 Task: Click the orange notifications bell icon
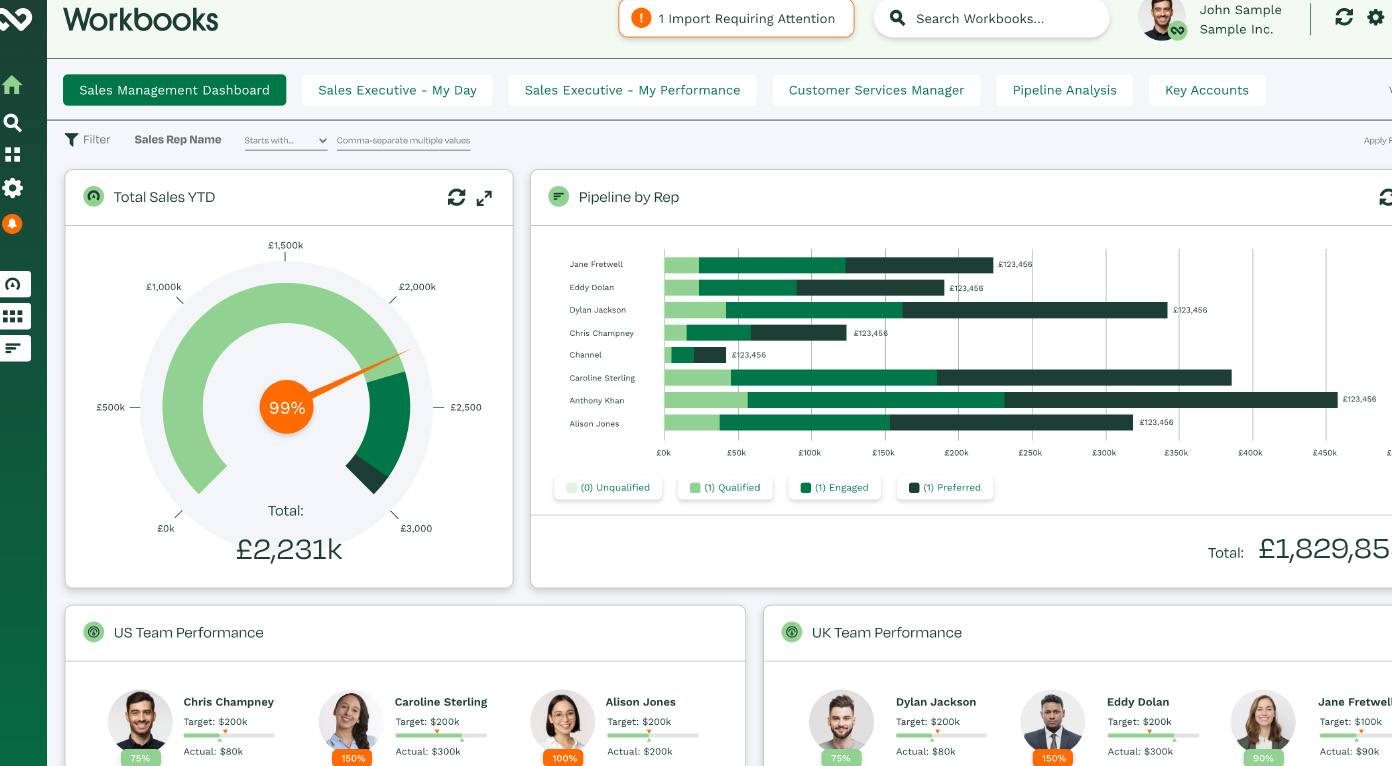12,224
